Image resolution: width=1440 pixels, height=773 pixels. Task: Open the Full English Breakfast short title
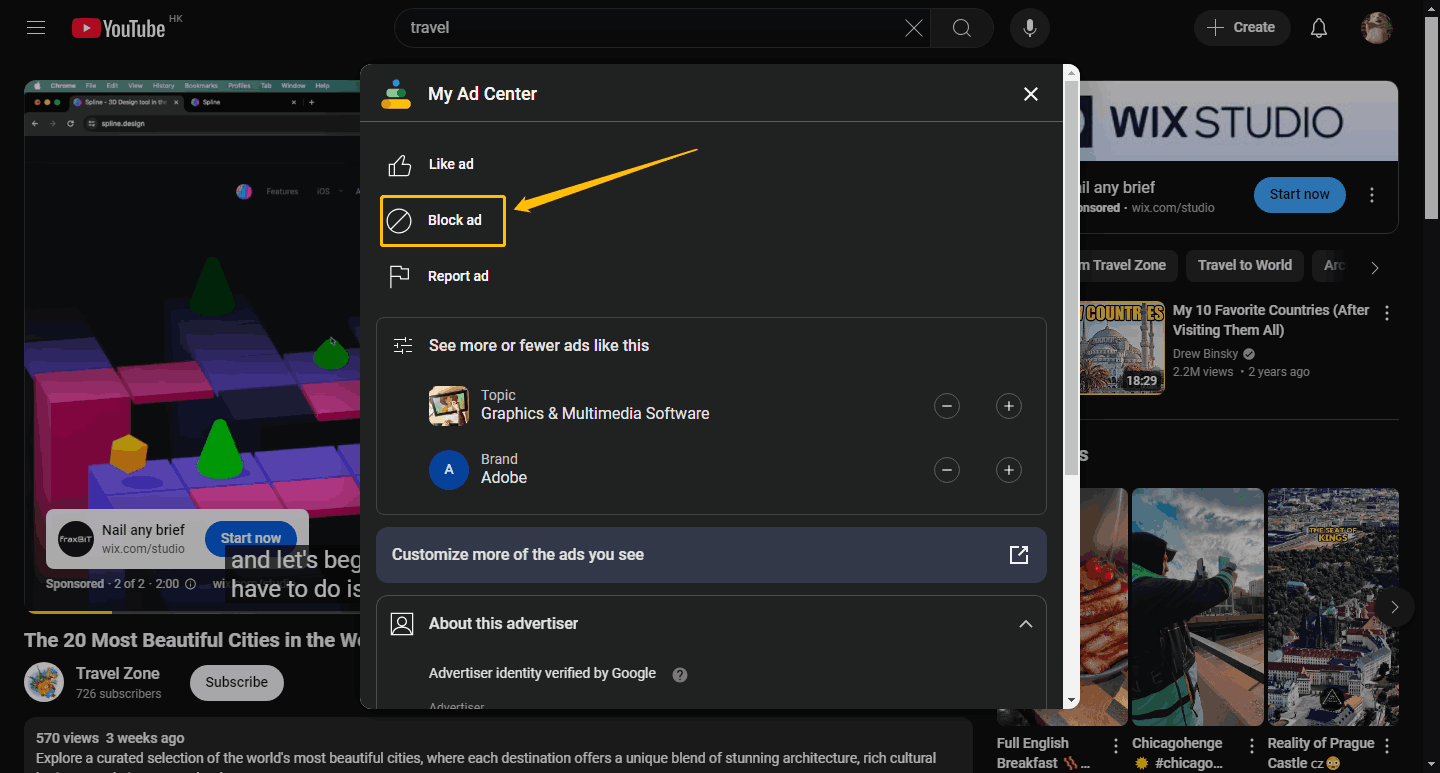(1045, 753)
